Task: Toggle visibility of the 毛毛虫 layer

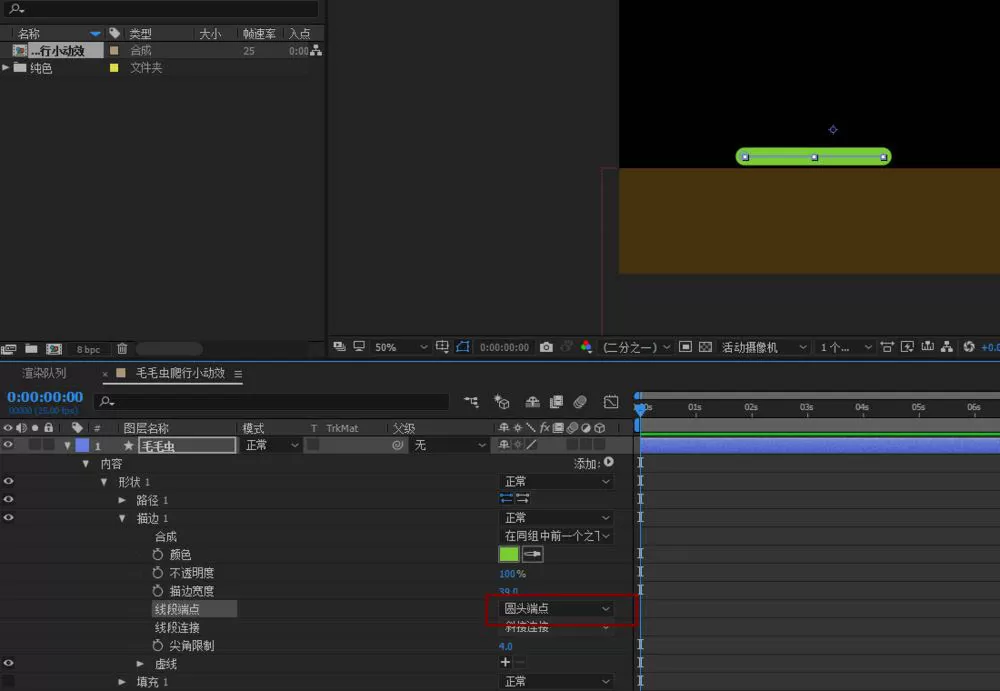Action: click(x=8, y=445)
